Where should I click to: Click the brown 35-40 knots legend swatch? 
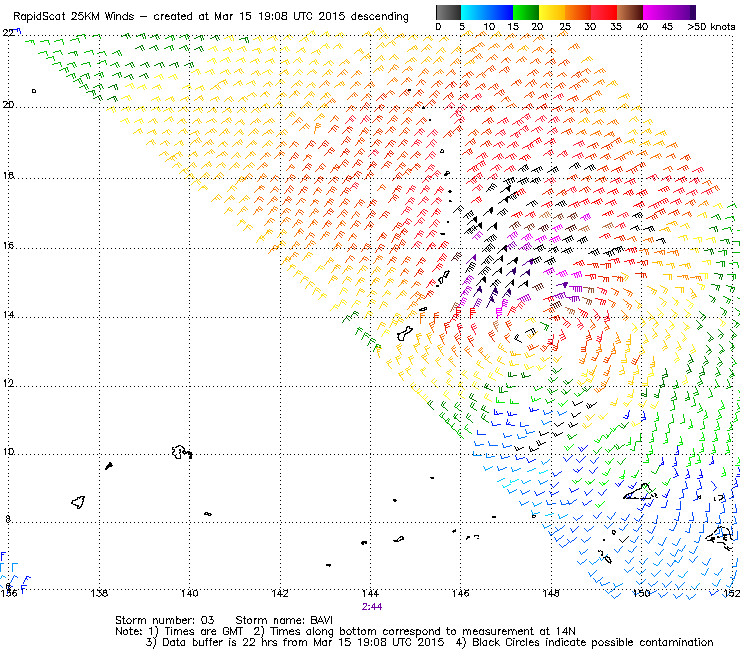pyautogui.click(x=630, y=12)
